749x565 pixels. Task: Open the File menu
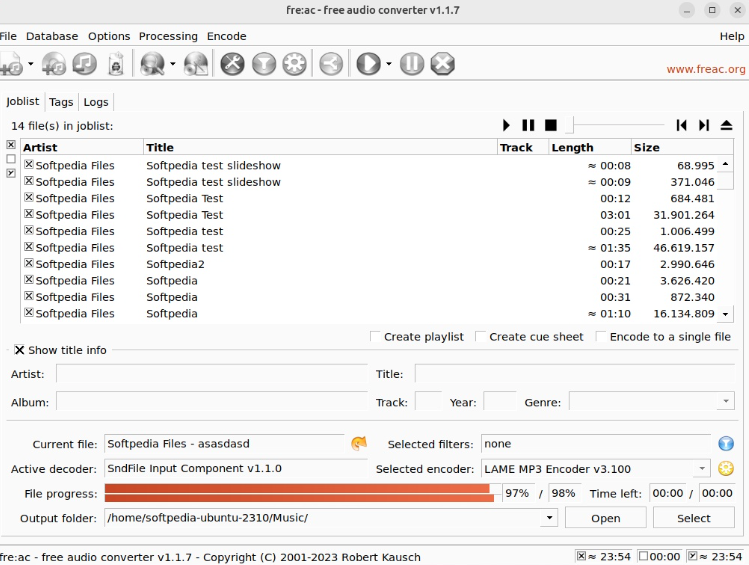pos(8,36)
